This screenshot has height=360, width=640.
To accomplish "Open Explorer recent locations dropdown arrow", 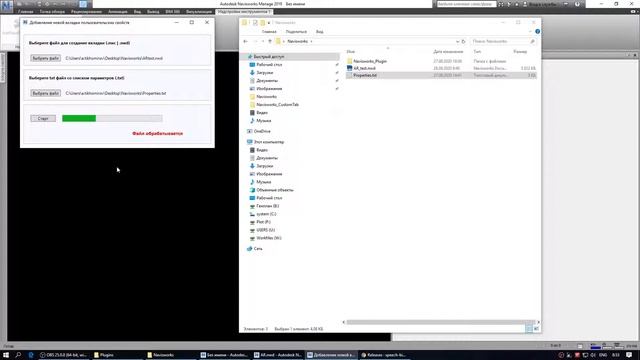I will pyautogui.click(x=263, y=41).
